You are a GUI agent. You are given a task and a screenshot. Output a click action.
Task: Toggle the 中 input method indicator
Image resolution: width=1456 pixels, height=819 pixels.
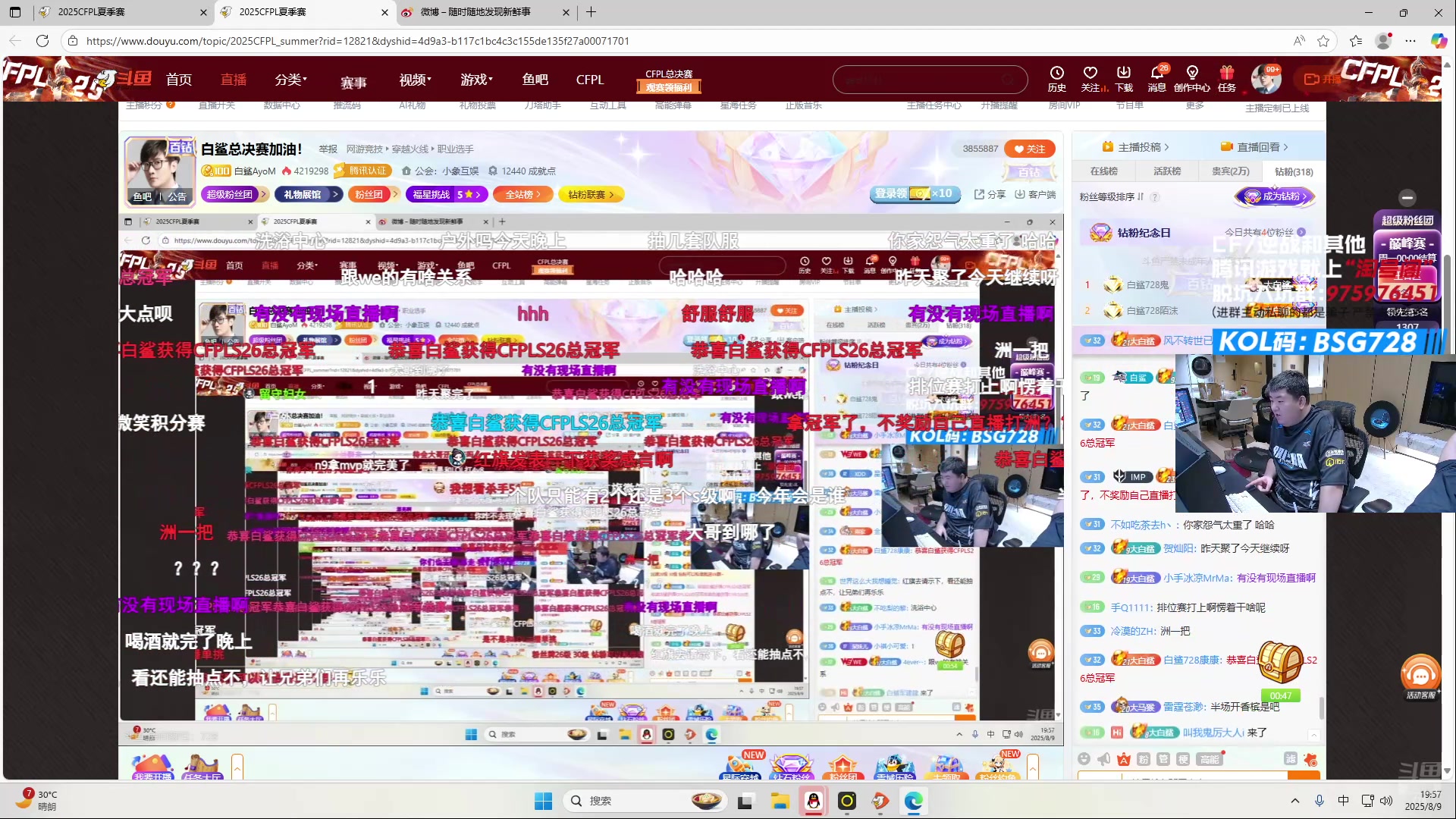[x=1343, y=801]
